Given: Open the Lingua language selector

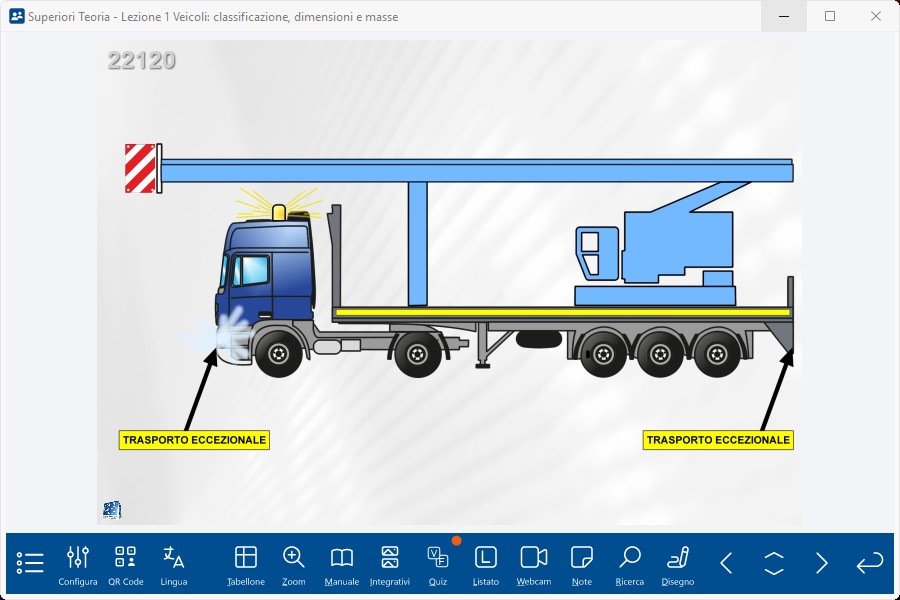Looking at the screenshot, I should coord(174,564).
